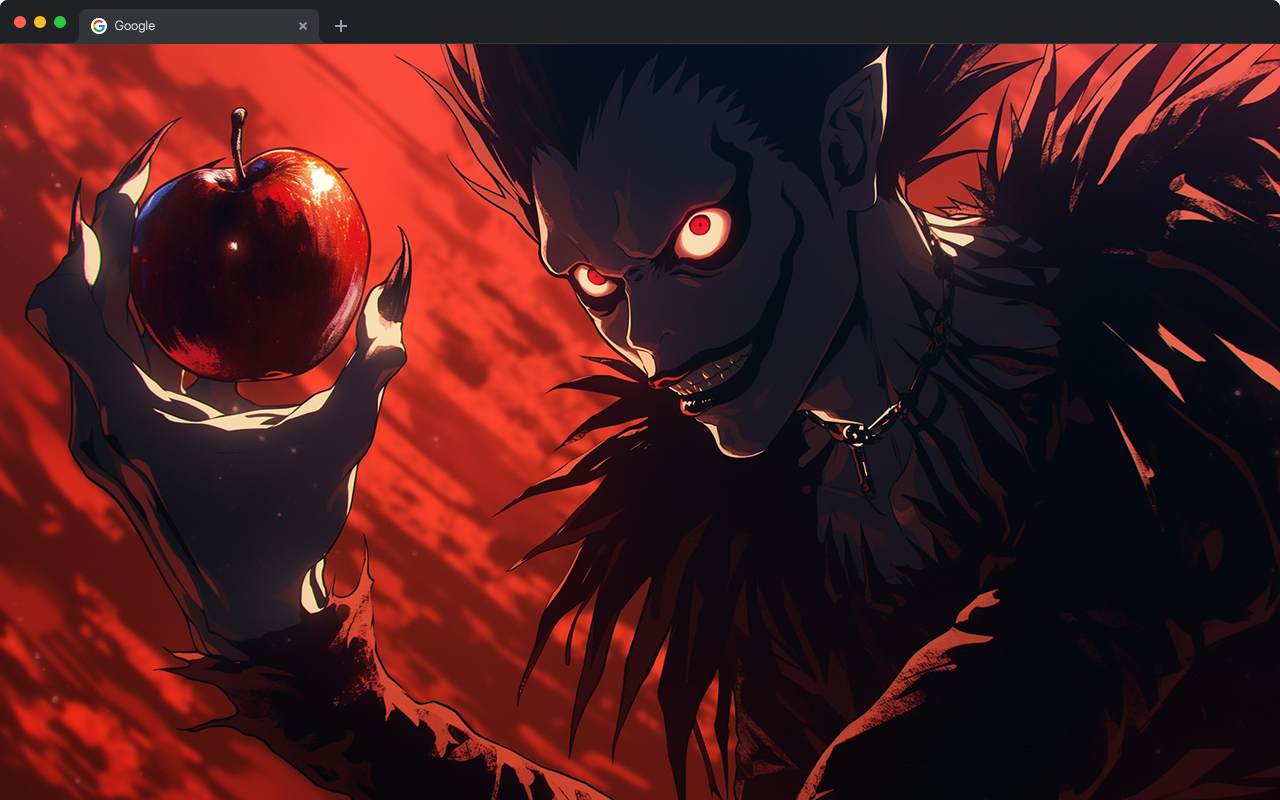
Task: Click the character's larger glowing red eye
Action: click(700, 226)
